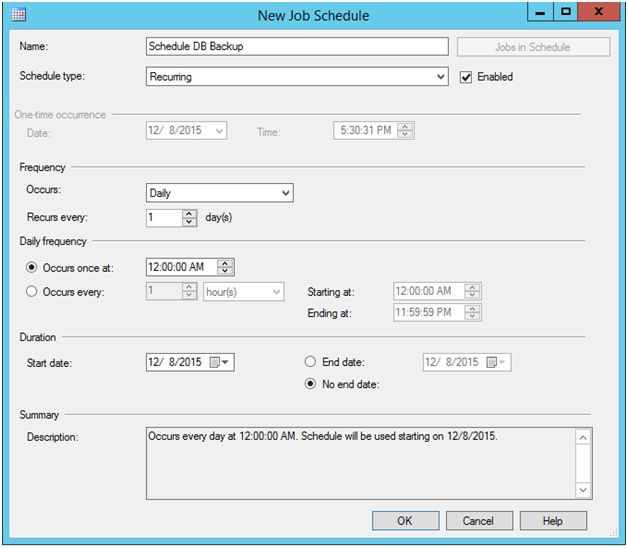This screenshot has width=628, height=549.
Task: Click the schedule window icon in title bar
Action: [x=18, y=15]
